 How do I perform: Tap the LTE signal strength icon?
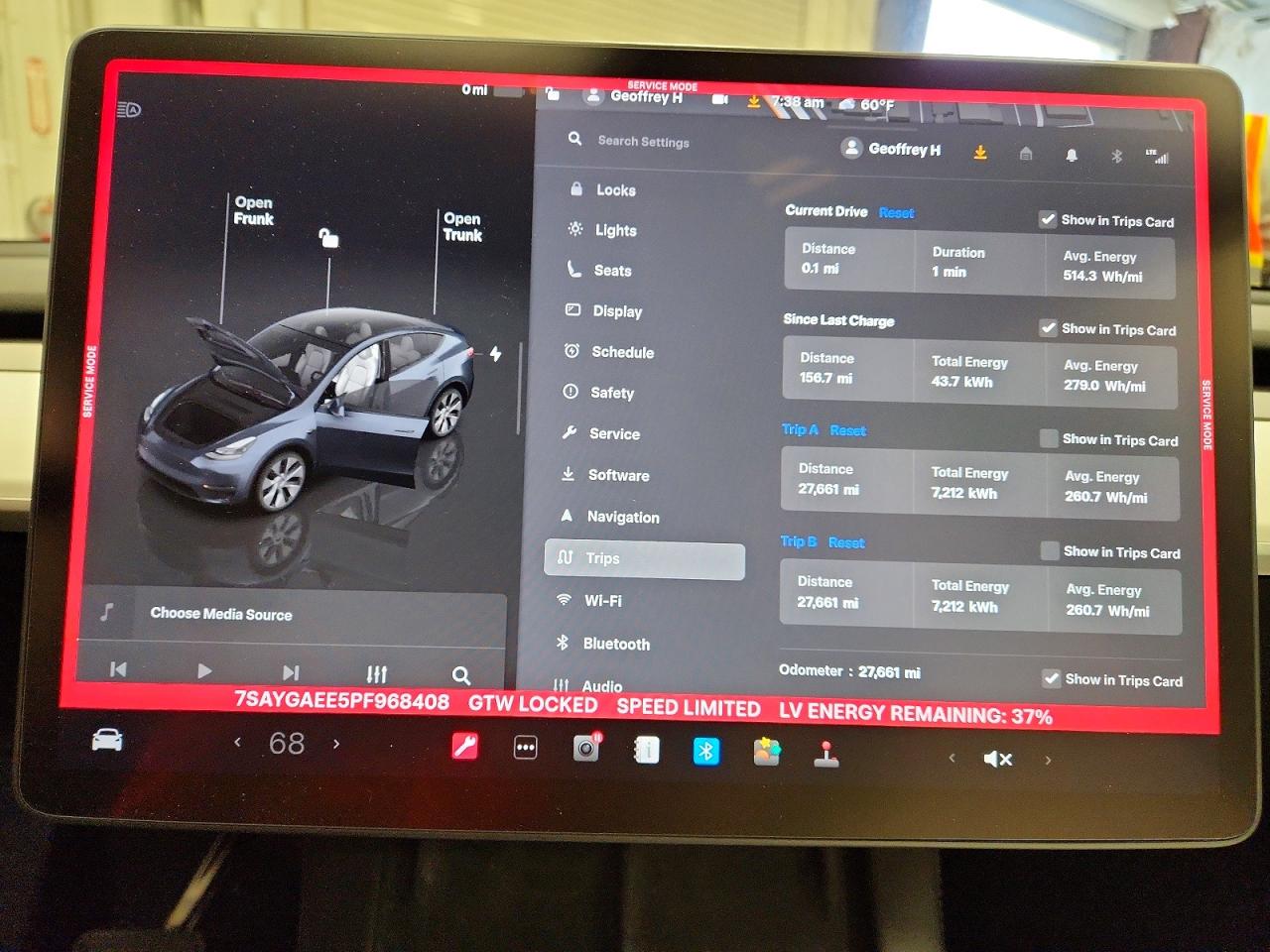click(x=1157, y=156)
